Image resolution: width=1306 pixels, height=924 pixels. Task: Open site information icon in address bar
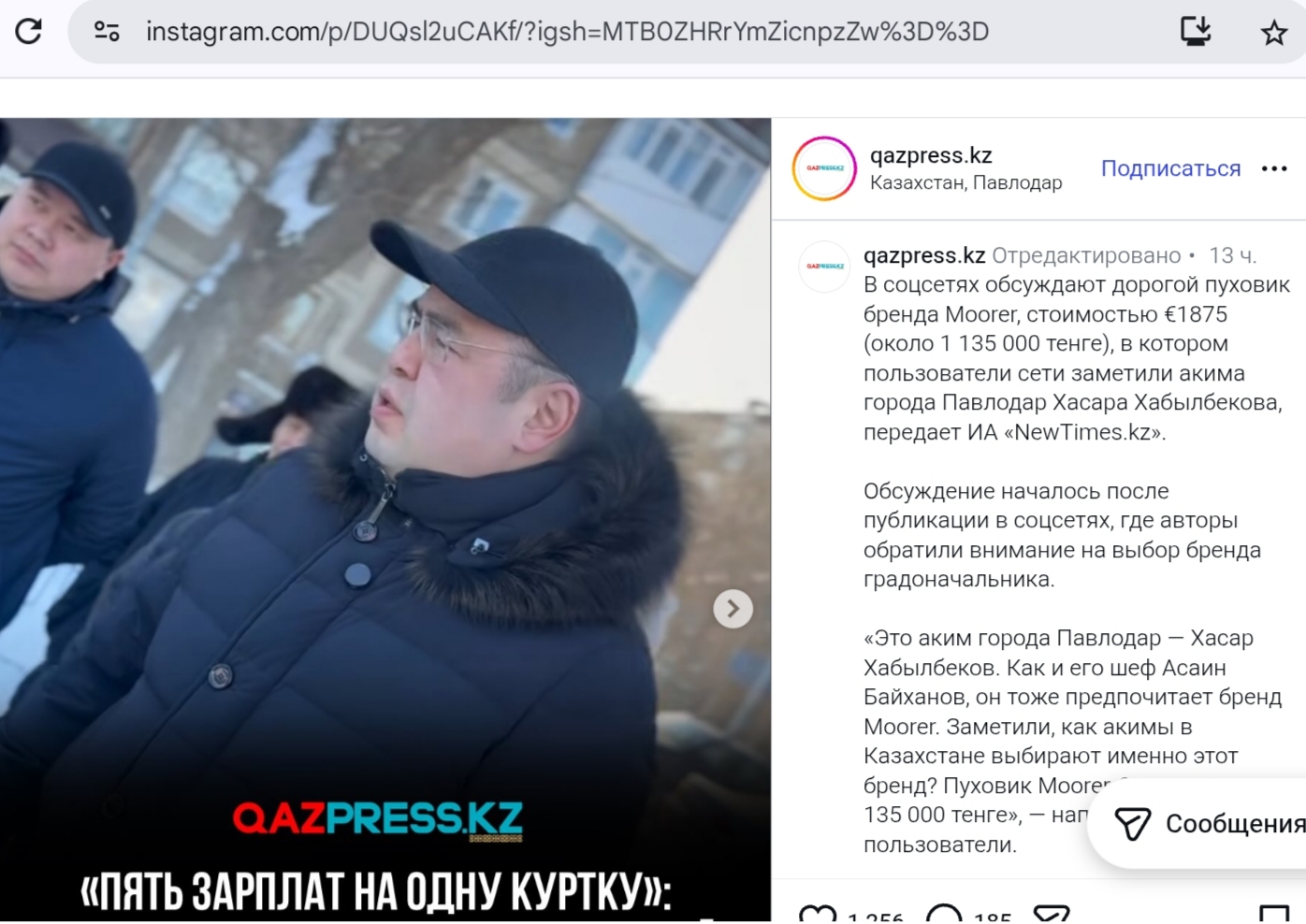107,32
